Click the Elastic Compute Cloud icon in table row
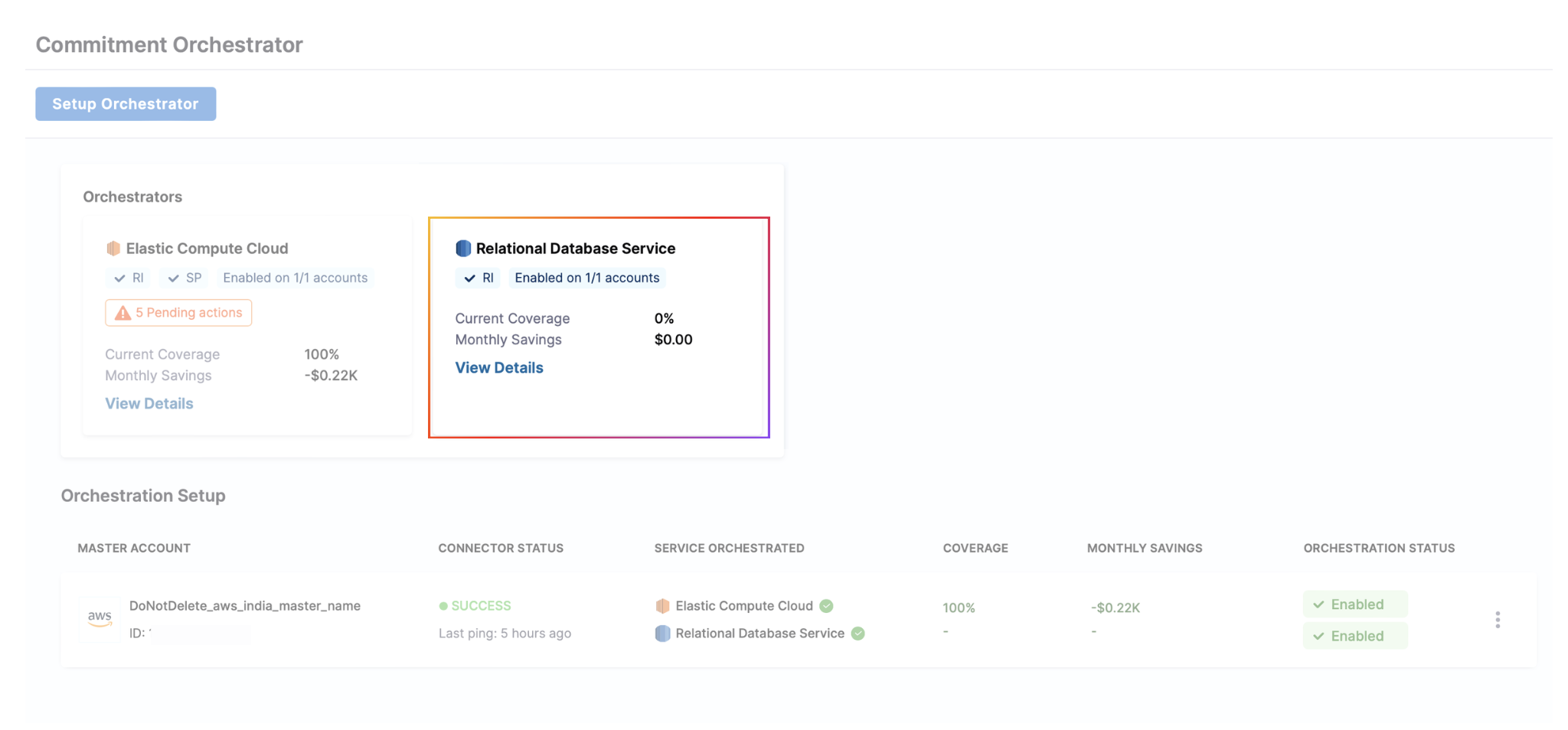This screenshot has width=1568, height=730. coord(662,606)
